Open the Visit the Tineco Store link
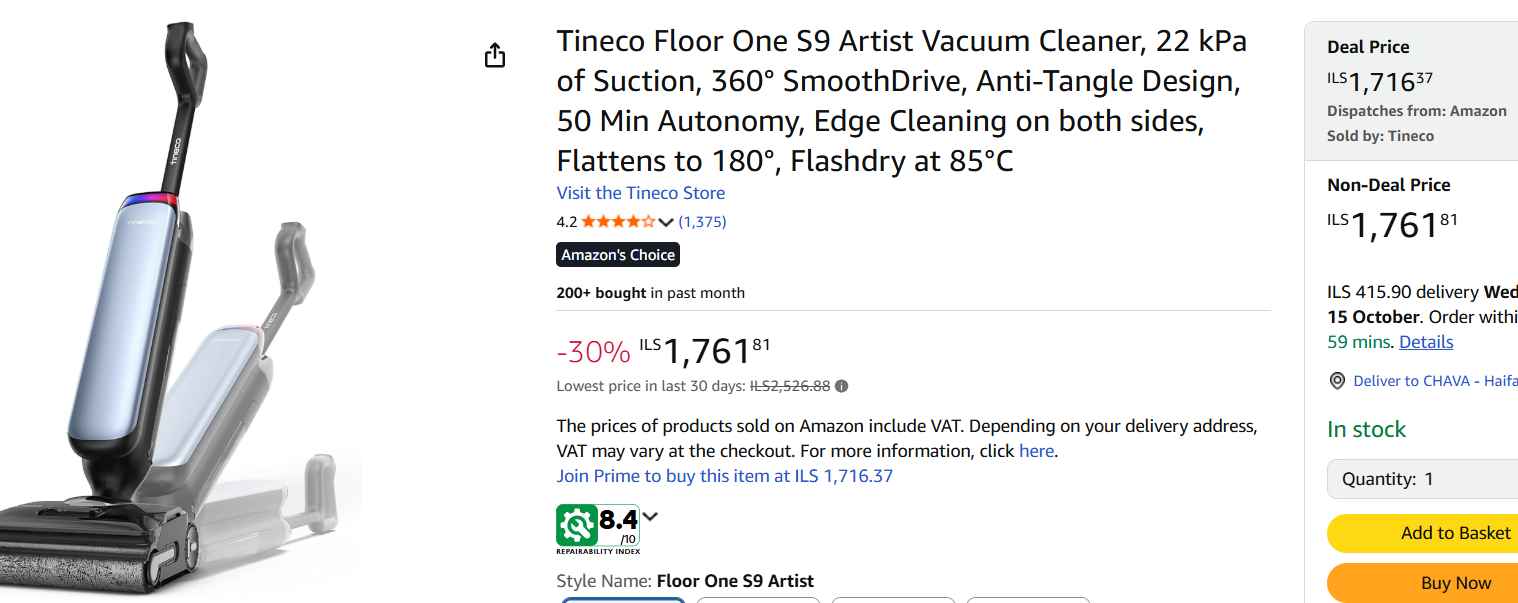The height and width of the screenshot is (603, 1518). (641, 193)
